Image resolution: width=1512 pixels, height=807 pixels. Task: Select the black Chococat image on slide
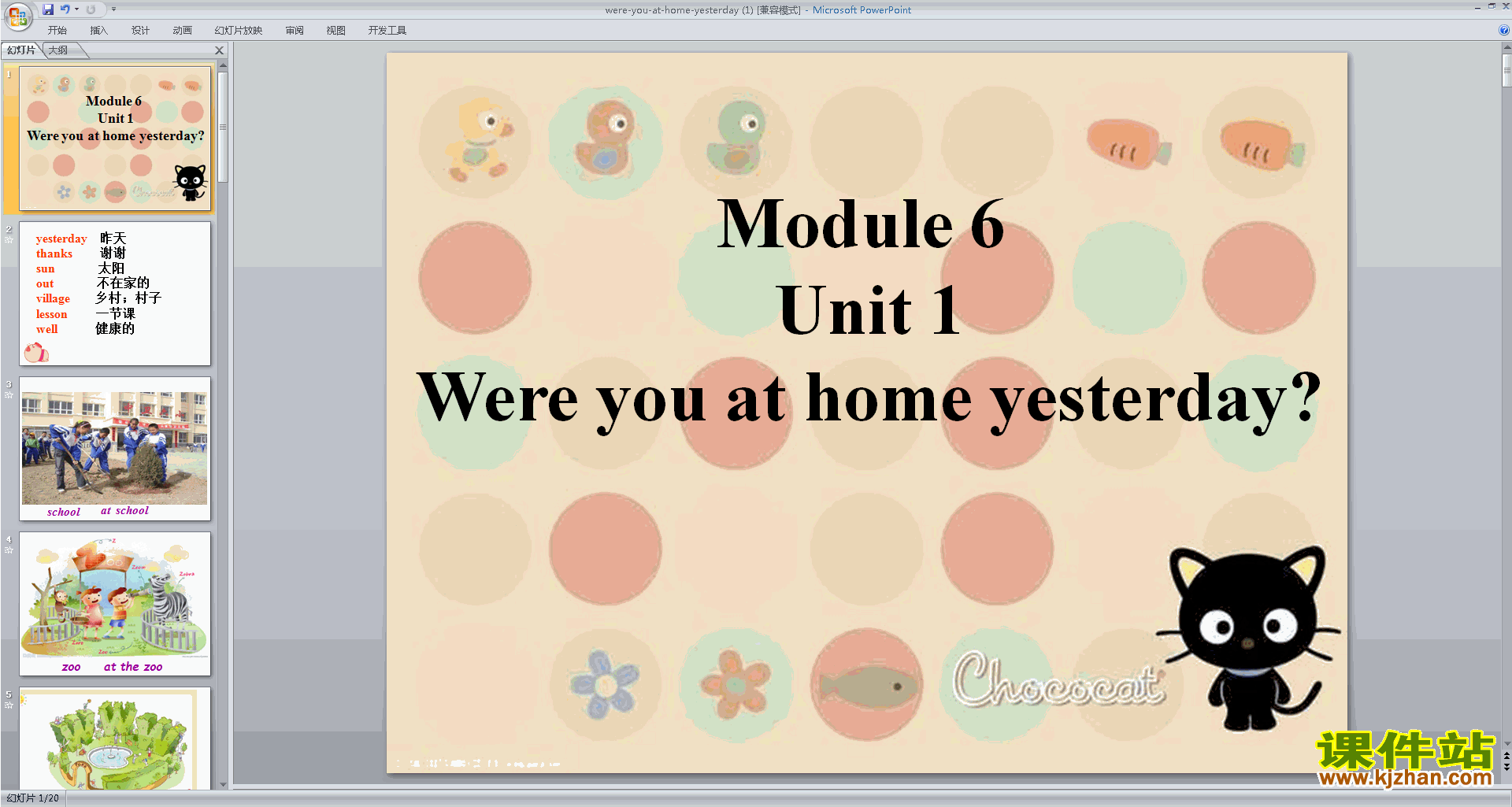1248,638
